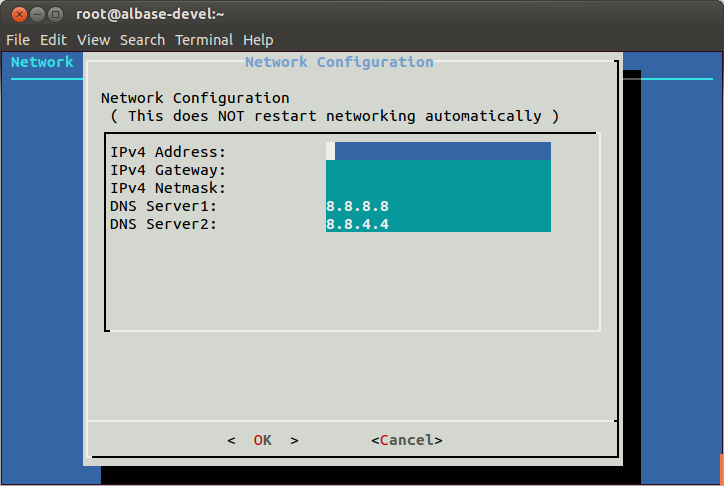Click DNS Server2 field showing 8.8.4.4
Image resolution: width=724 pixels, height=486 pixels.
(x=438, y=223)
